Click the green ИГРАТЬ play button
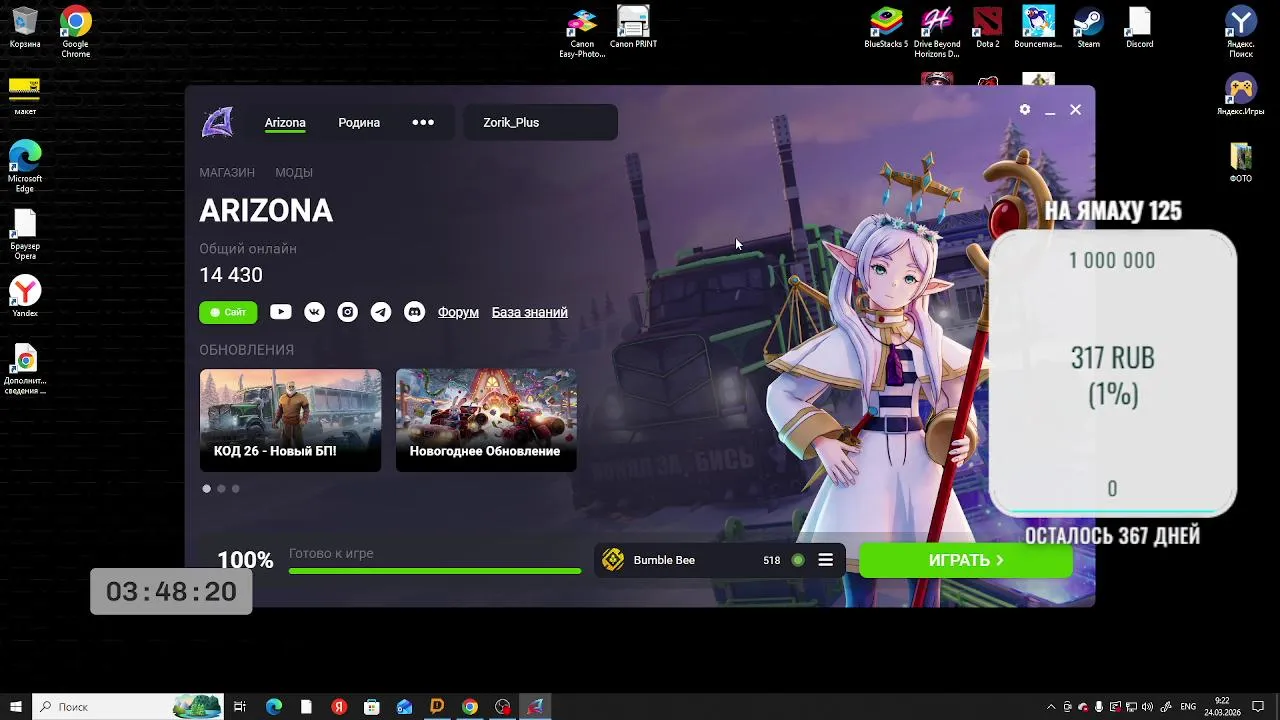 (966, 560)
